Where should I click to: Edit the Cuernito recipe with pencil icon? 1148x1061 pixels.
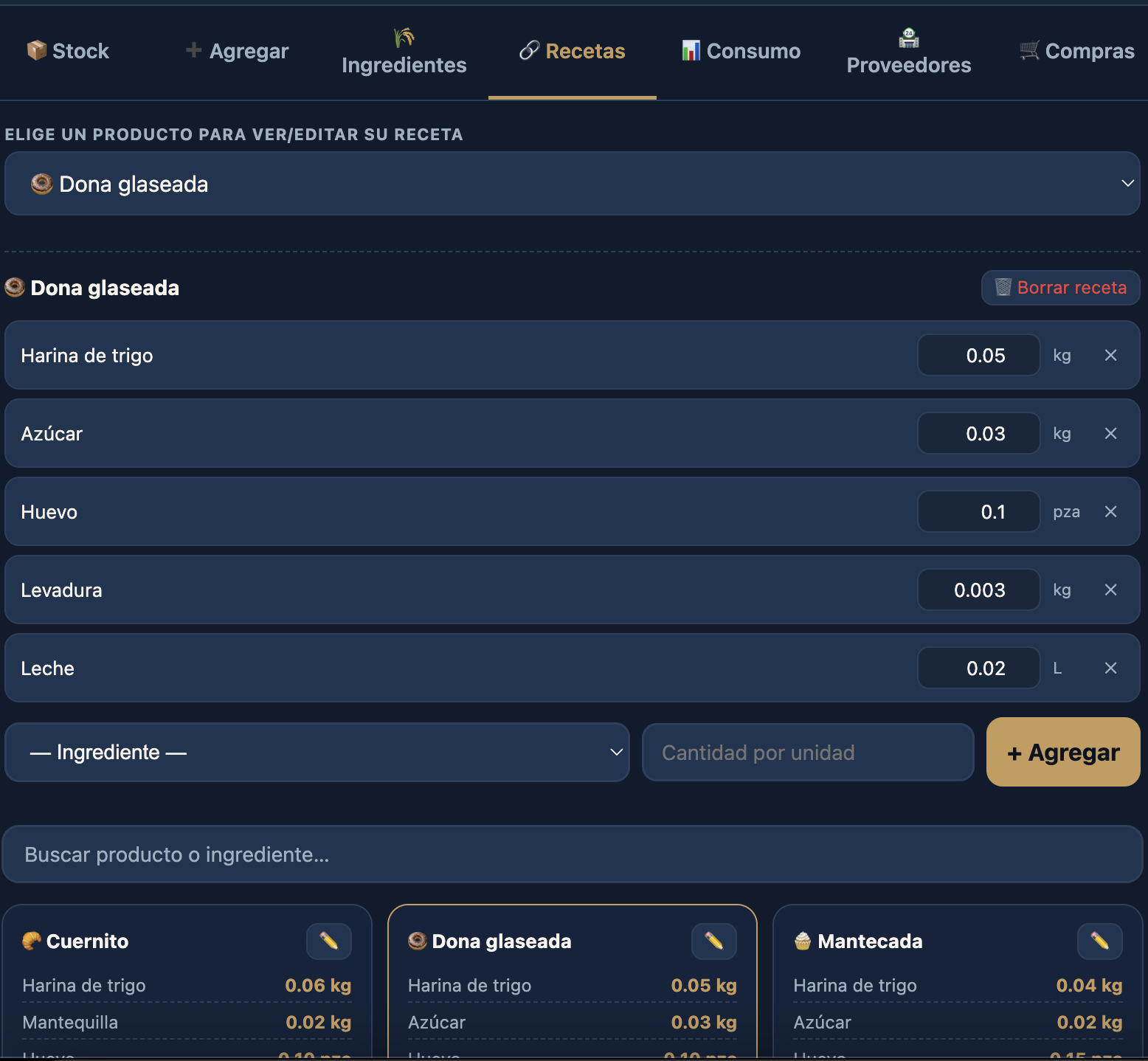click(x=329, y=941)
